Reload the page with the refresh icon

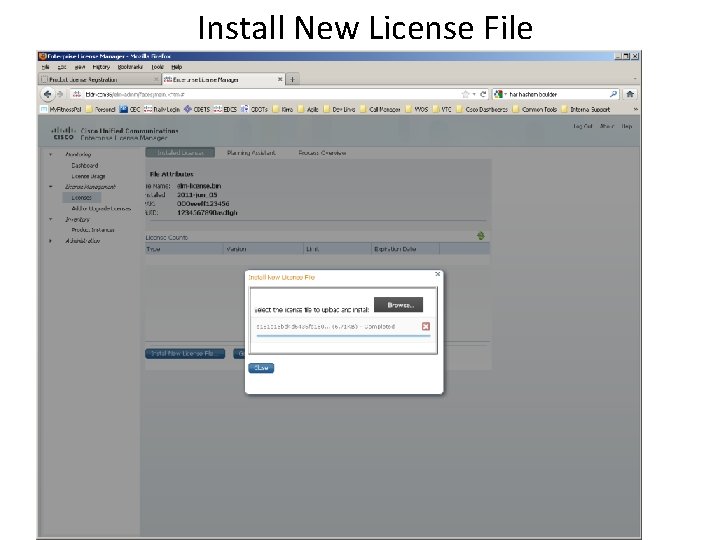click(483, 94)
